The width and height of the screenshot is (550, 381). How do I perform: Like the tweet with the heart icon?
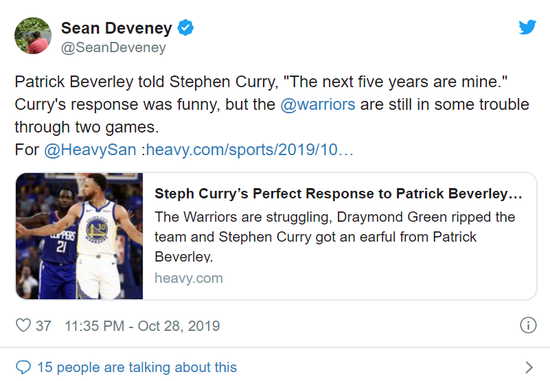(x=23, y=325)
